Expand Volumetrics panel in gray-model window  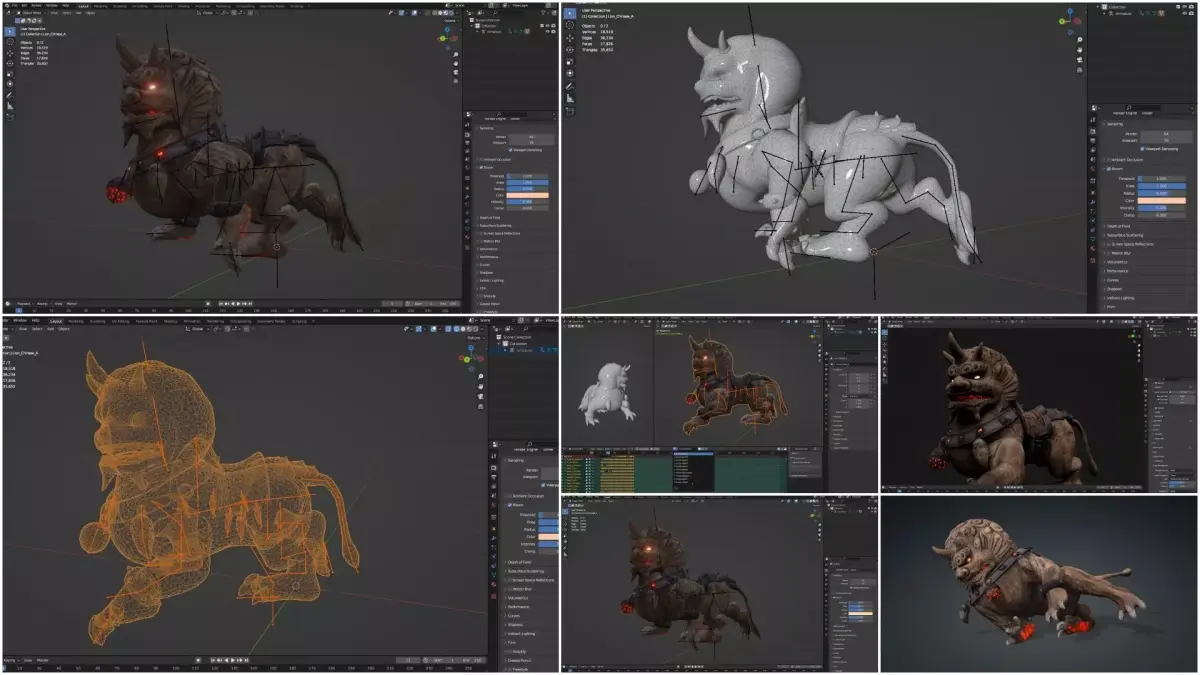click(1119, 262)
